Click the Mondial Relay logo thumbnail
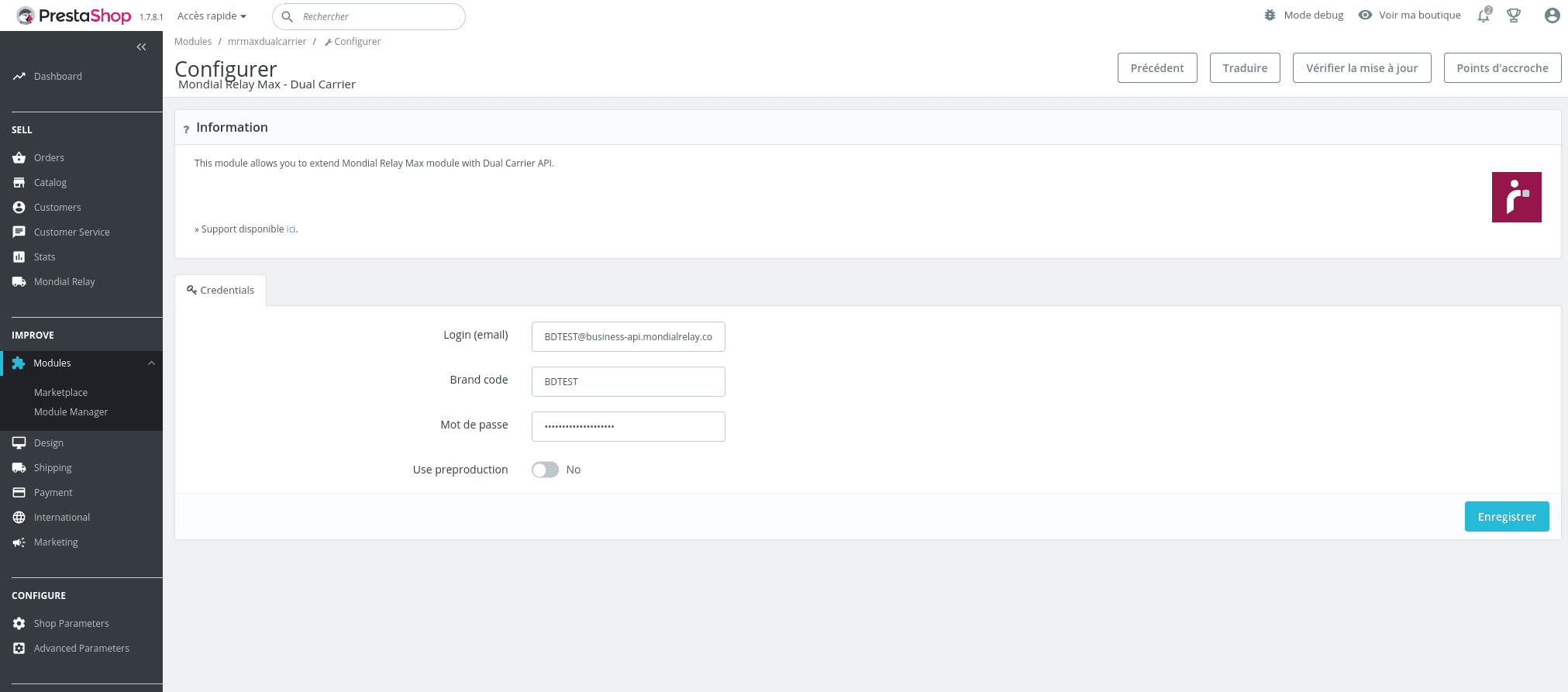This screenshot has height=692, width=1568. 1516,197
